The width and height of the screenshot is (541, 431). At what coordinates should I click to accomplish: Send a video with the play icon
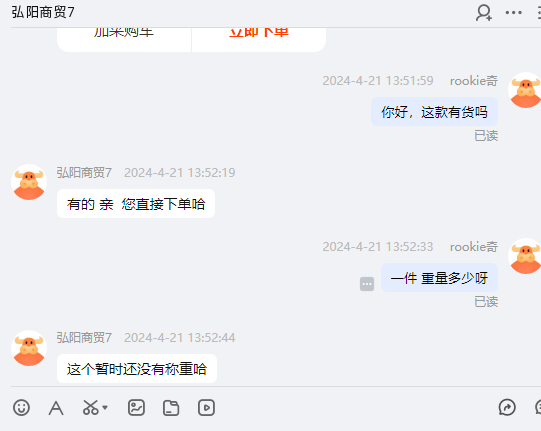point(206,408)
